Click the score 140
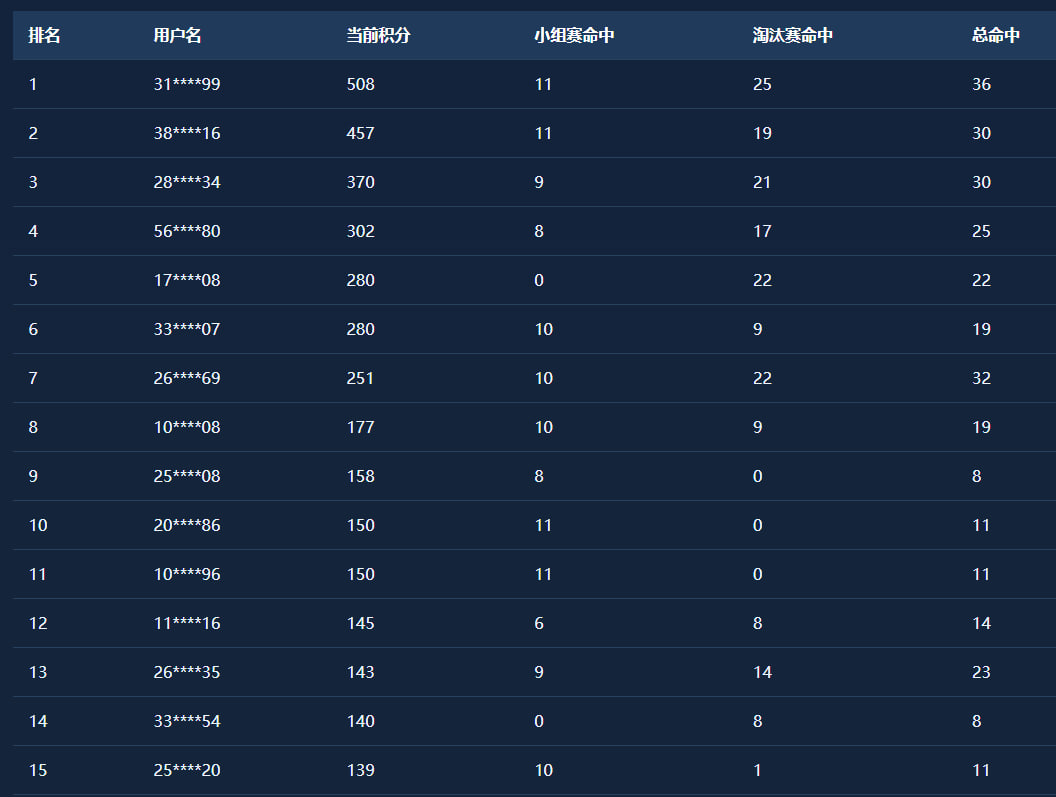Viewport: 1056px width, 797px height. point(360,722)
